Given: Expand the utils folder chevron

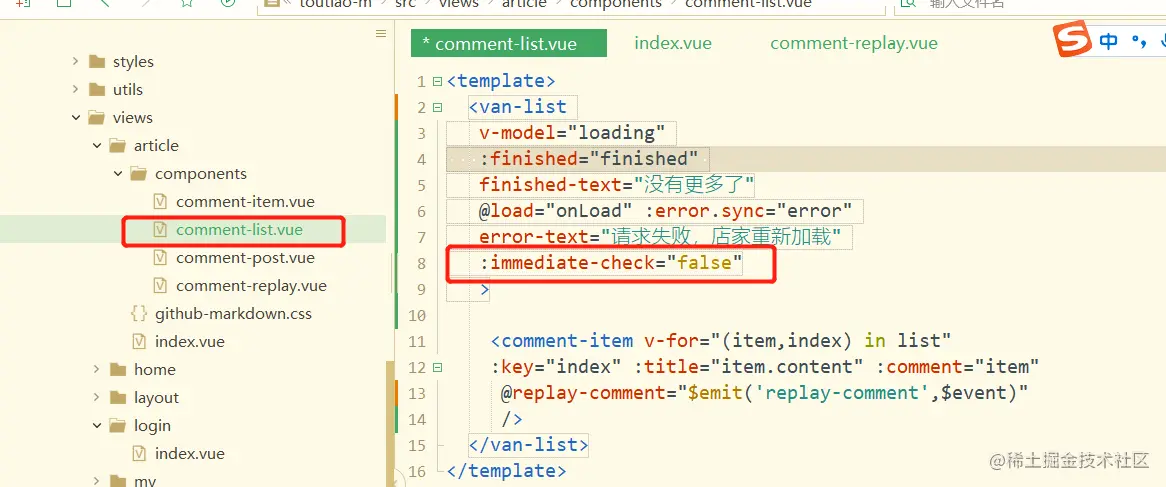Looking at the screenshot, I should 75,89.
